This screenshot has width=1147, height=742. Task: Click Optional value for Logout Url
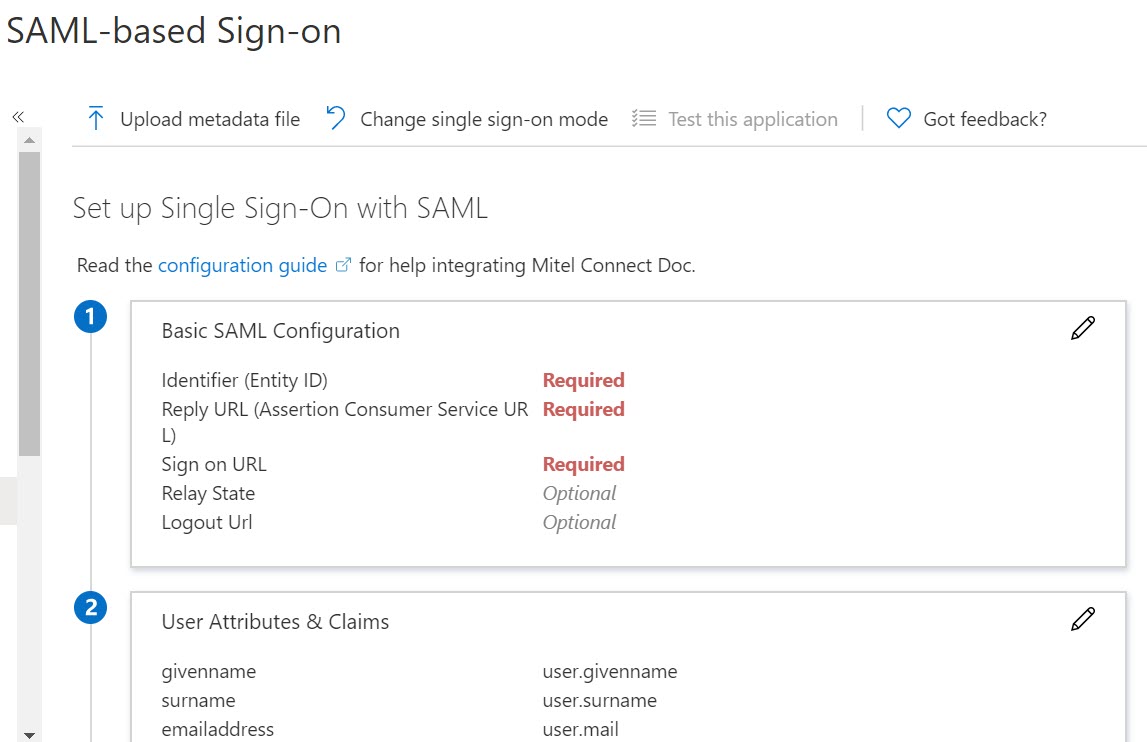(x=579, y=522)
